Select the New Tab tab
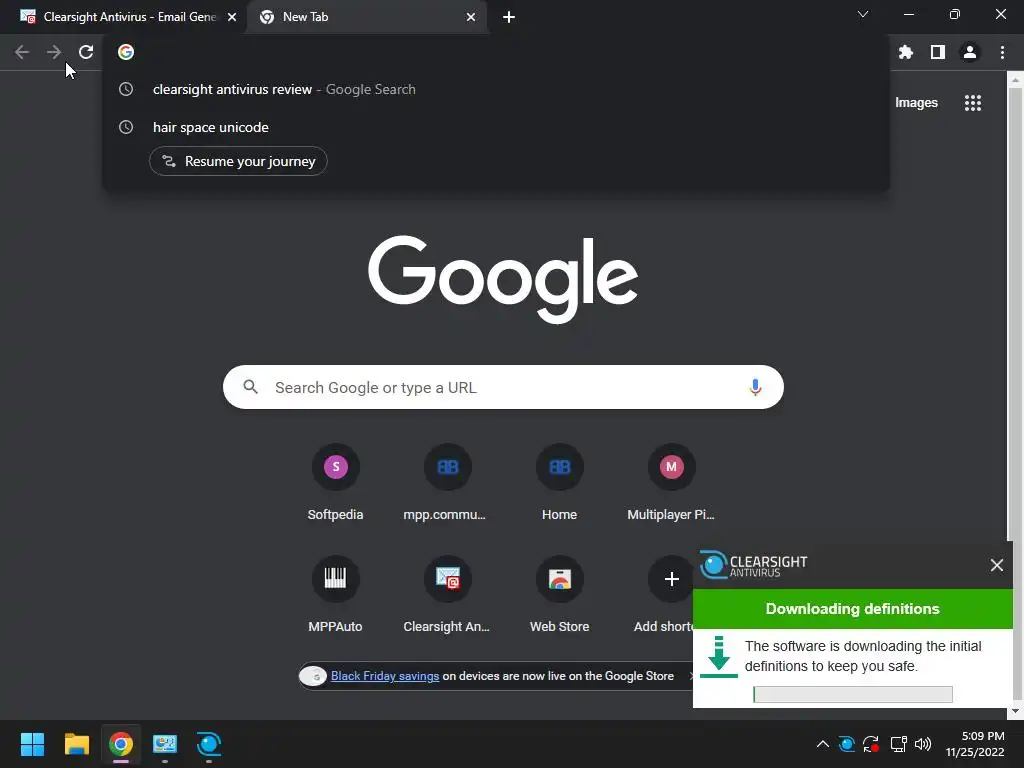The width and height of the screenshot is (1024, 768). click(x=366, y=17)
